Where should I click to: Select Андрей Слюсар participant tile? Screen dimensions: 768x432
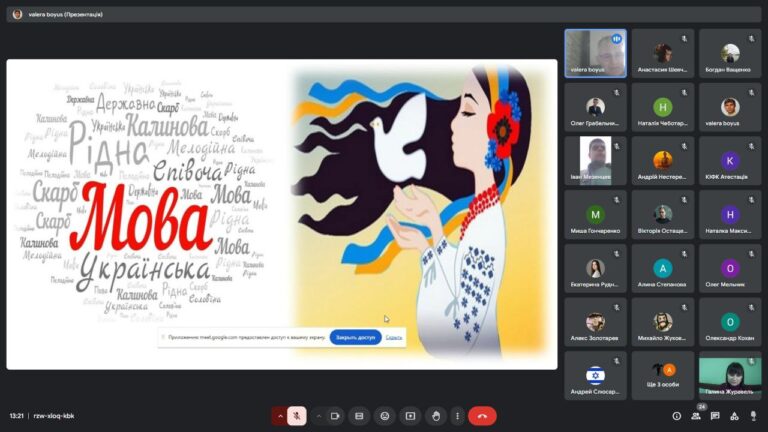coord(595,376)
